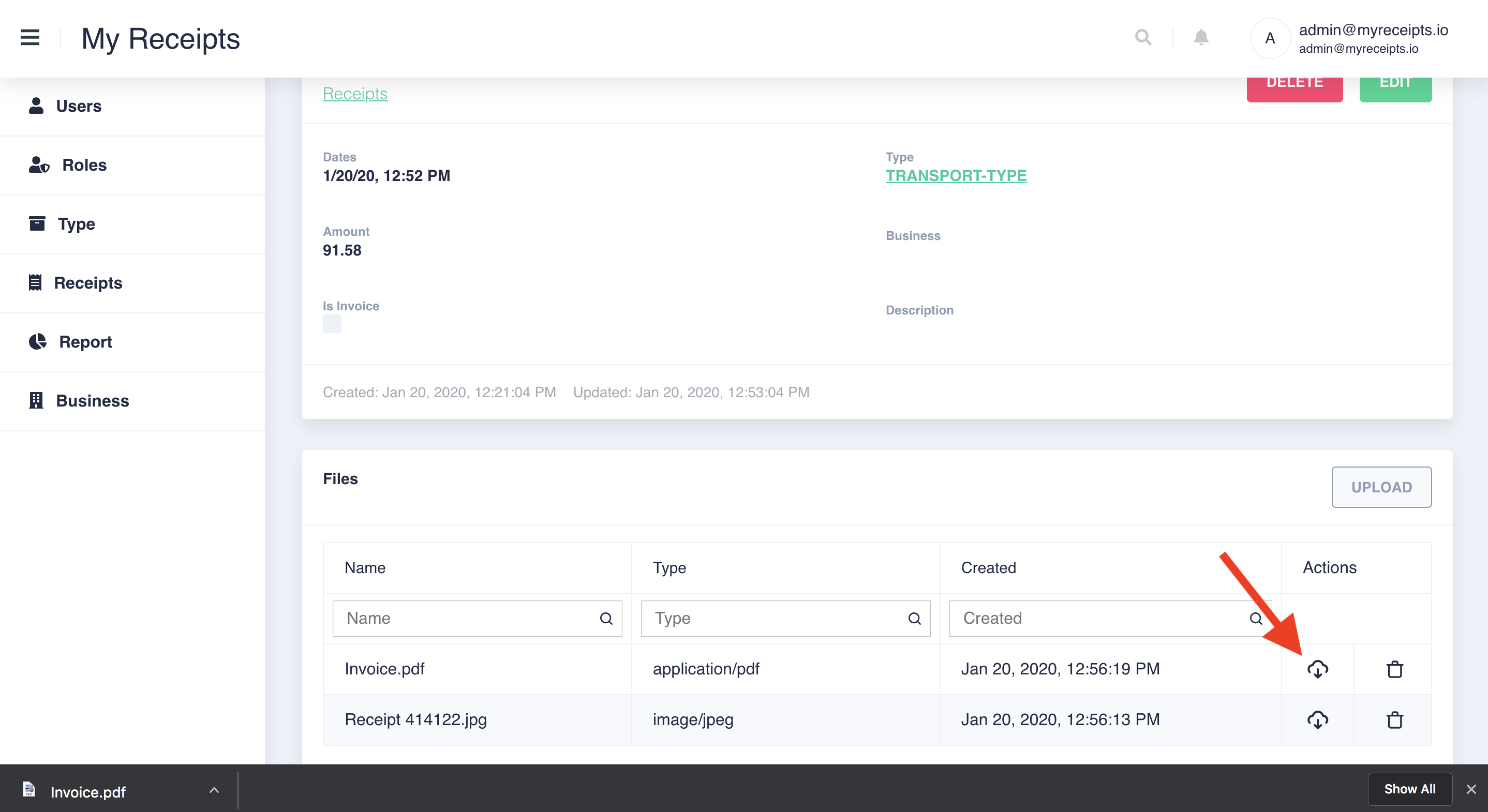Open Invoice.pdf from downloads bar
Viewport: 1488px width, 812px height.
(88, 792)
